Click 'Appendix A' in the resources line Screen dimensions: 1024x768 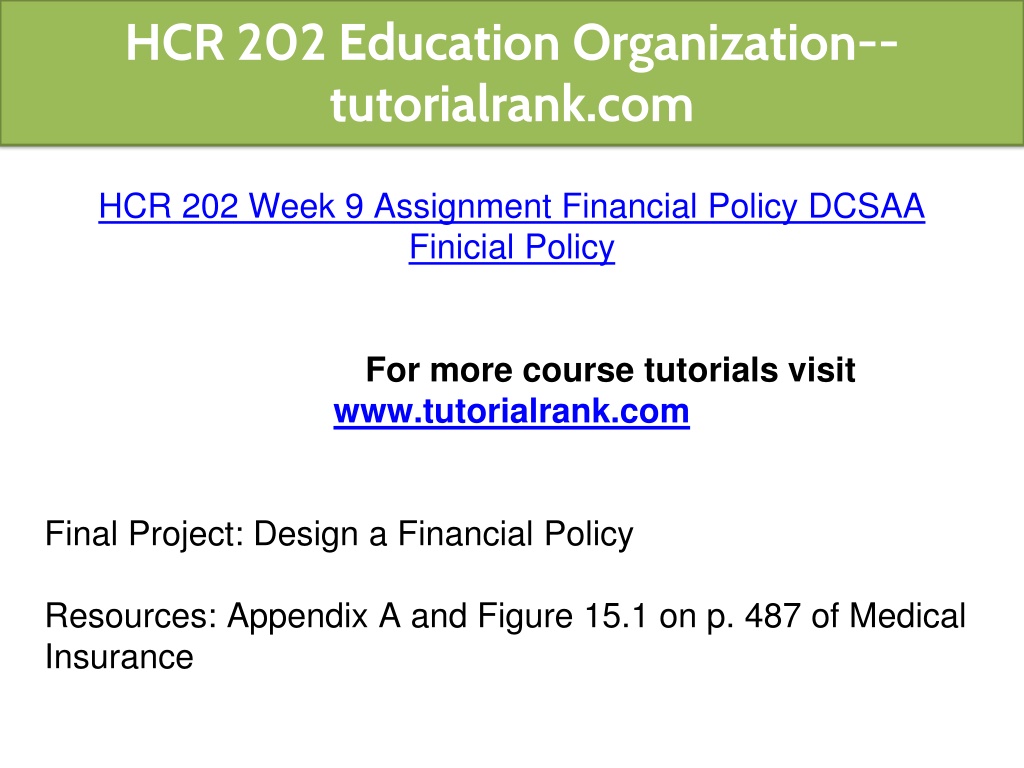[313, 616]
